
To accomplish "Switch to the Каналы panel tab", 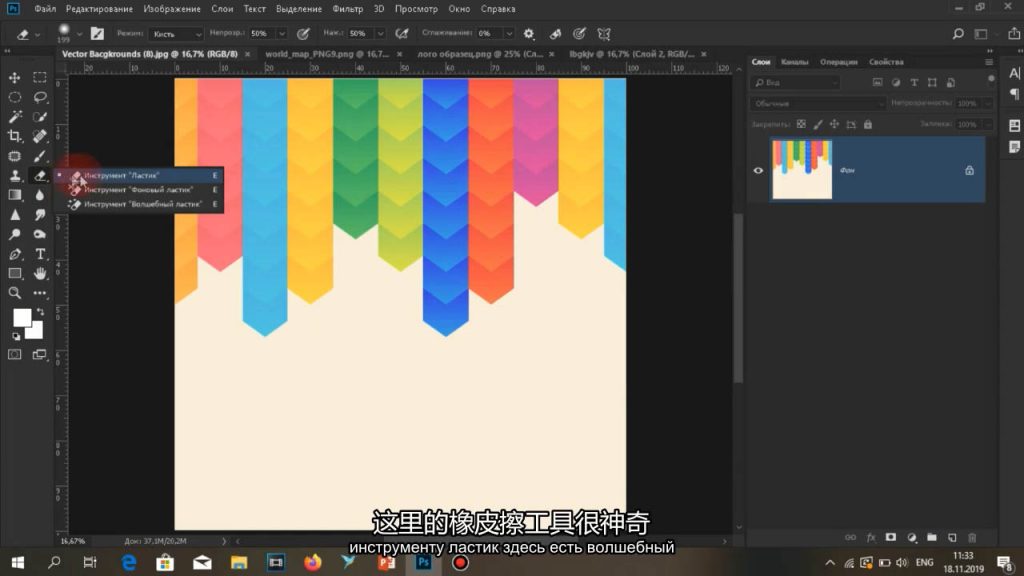I will 795,62.
